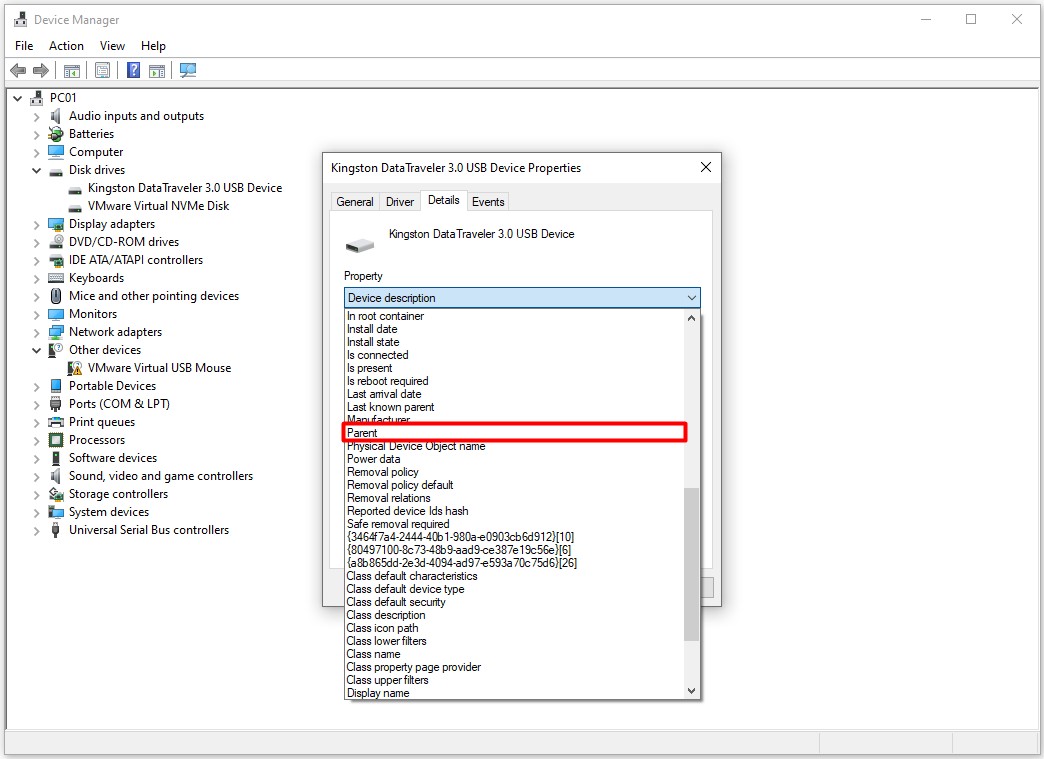Choose Power data property option
The width and height of the screenshot is (1044, 759).
click(x=515, y=459)
